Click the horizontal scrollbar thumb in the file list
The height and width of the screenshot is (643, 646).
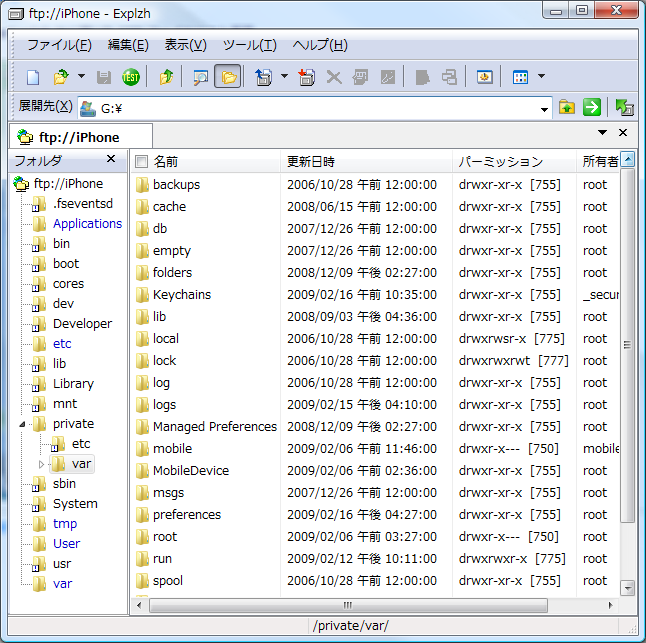(348, 605)
